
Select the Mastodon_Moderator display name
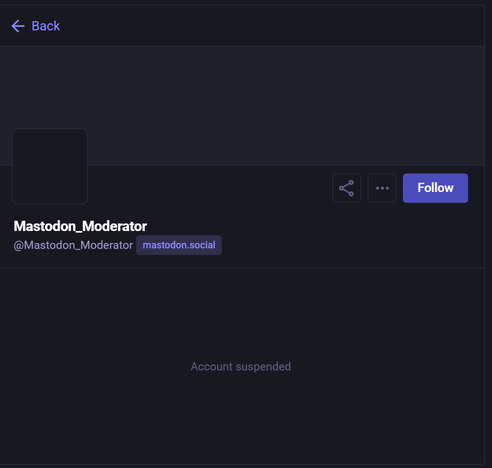[80, 226]
